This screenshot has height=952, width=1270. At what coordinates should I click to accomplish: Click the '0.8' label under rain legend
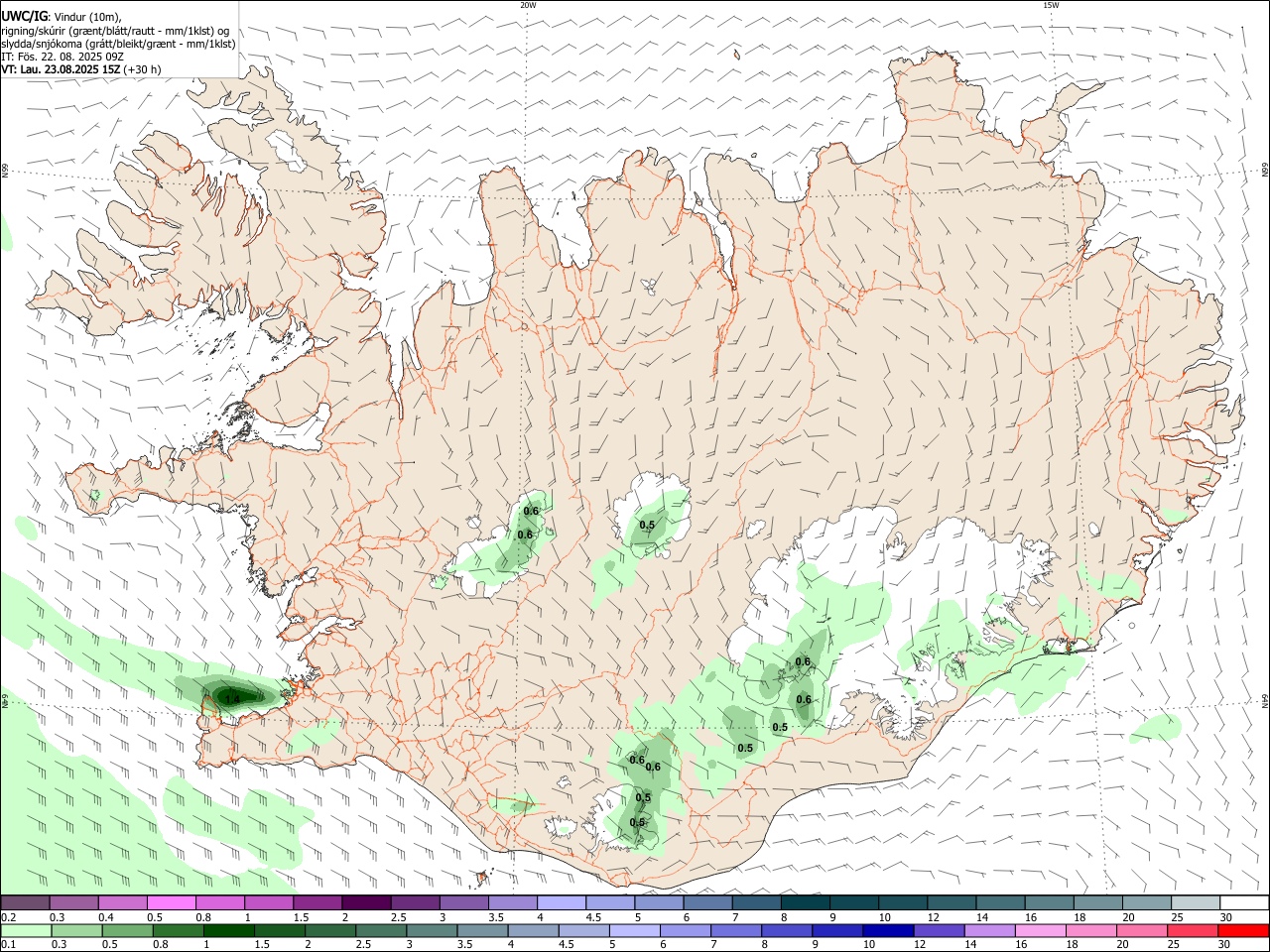160,945
